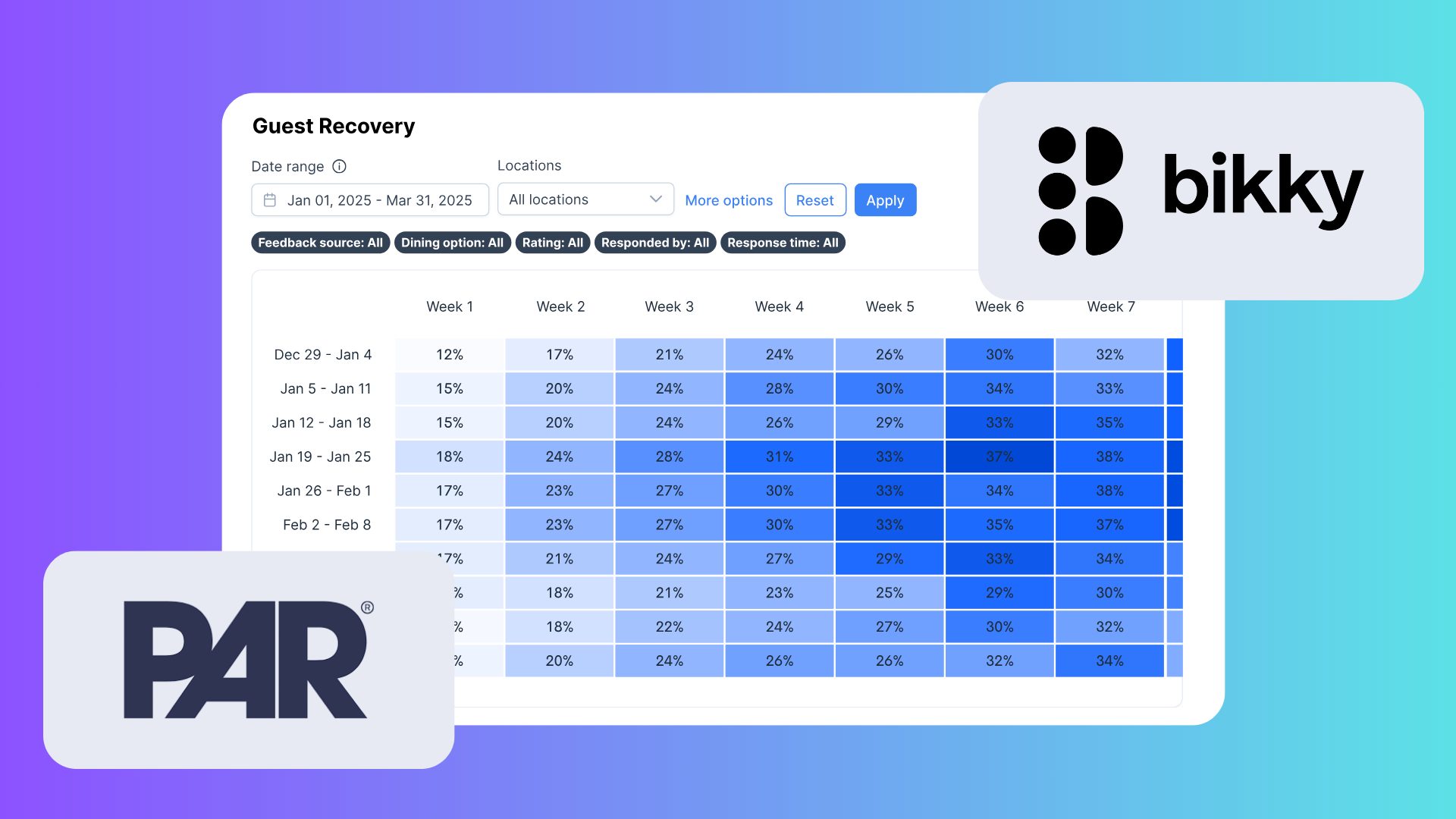Open the Dining option: All filter
The height and width of the screenshot is (819, 1456).
click(x=453, y=243)
